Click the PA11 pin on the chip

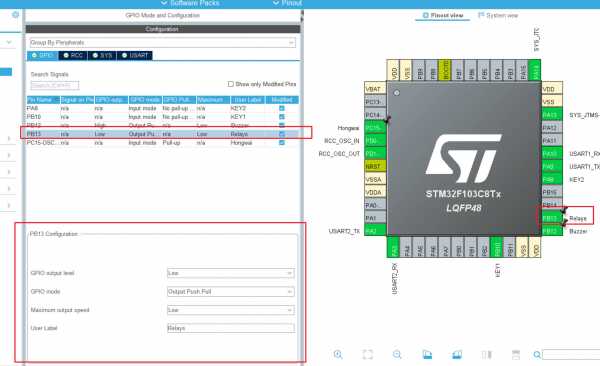point(552,141)
